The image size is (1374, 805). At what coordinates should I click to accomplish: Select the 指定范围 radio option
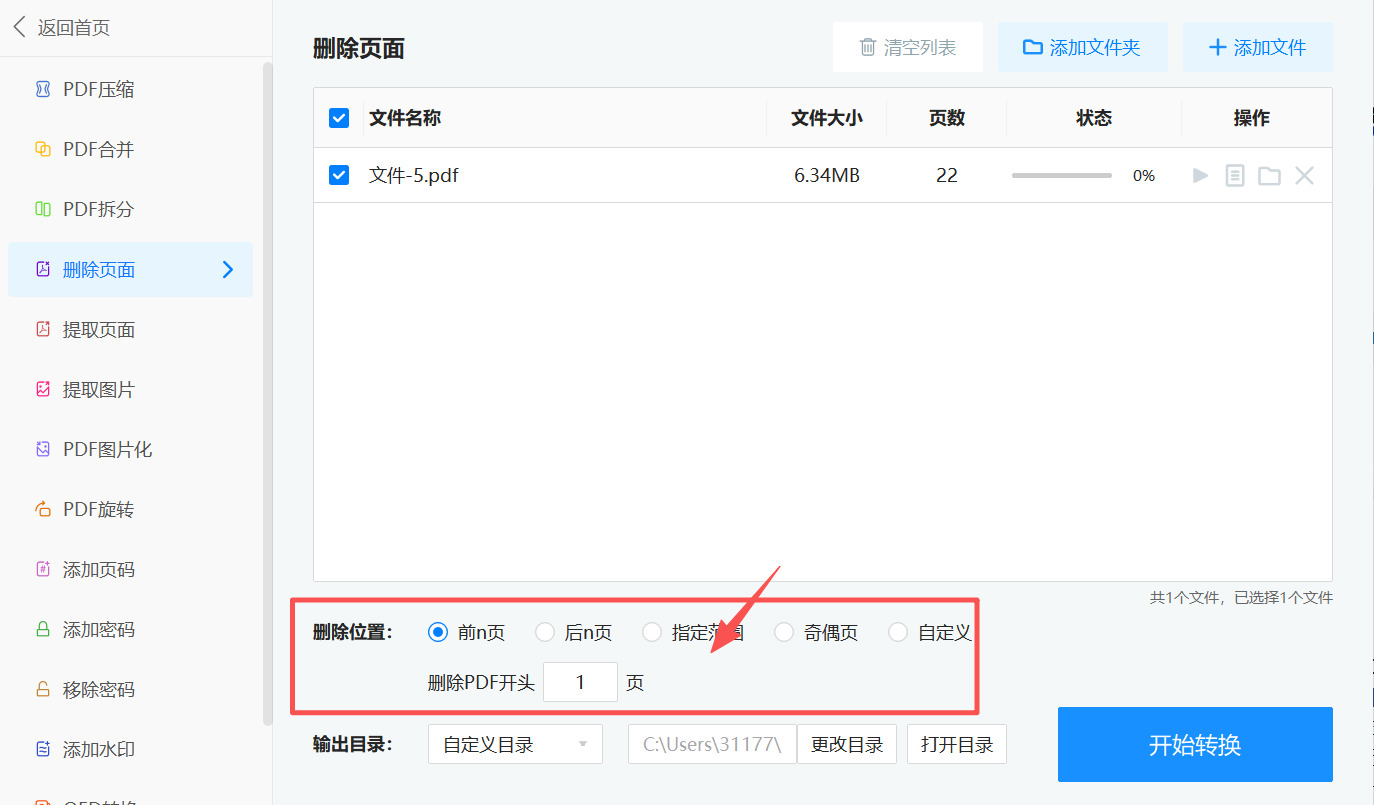(x=652, y=632)
